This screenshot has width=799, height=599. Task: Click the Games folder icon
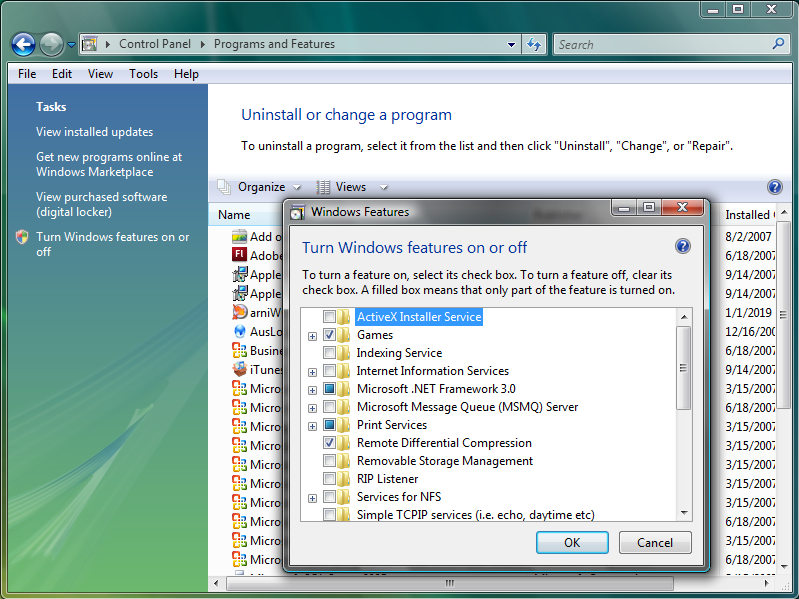344,335
